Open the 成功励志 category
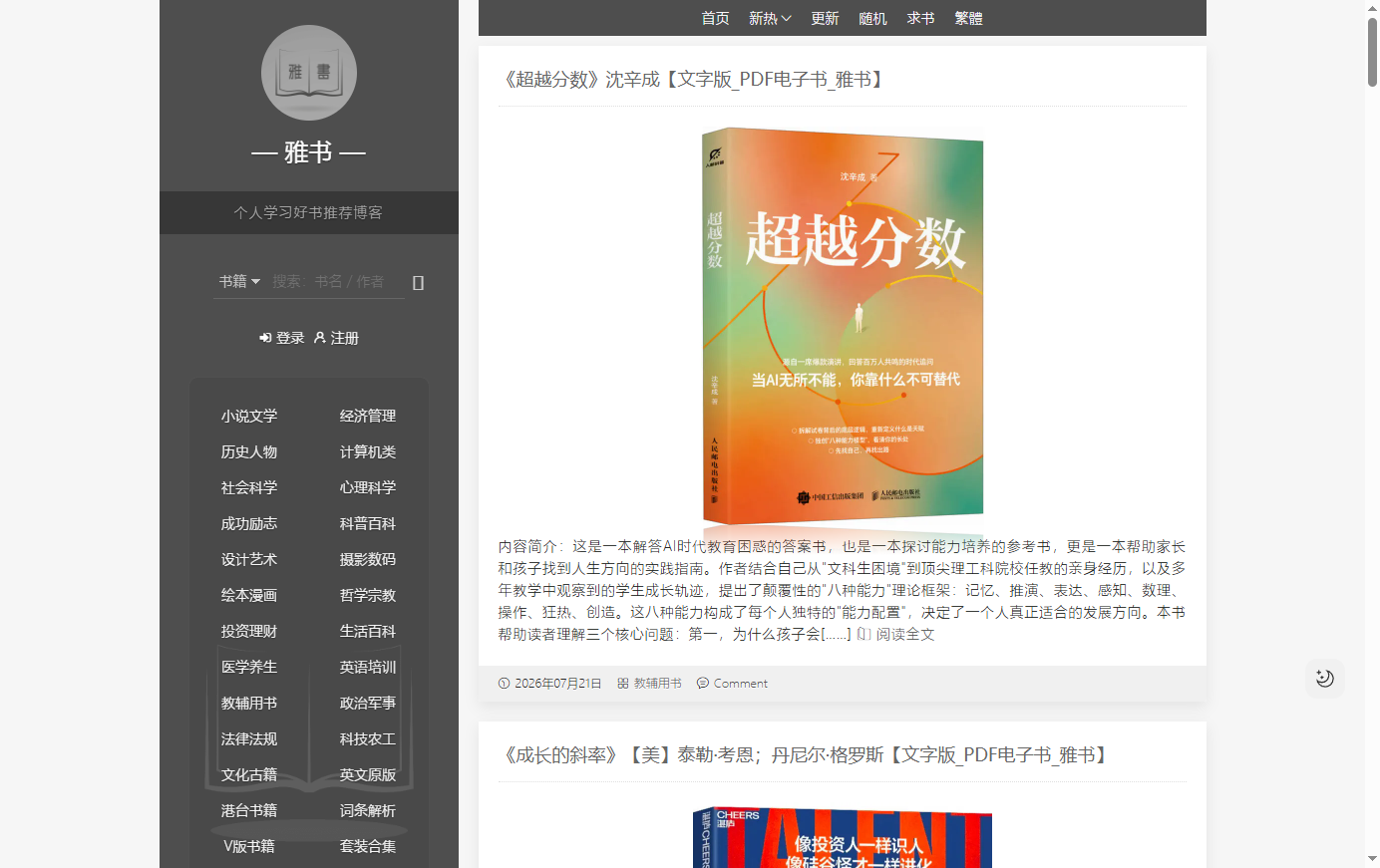This screenshot has width=1380, height=868. pos(249,523)
